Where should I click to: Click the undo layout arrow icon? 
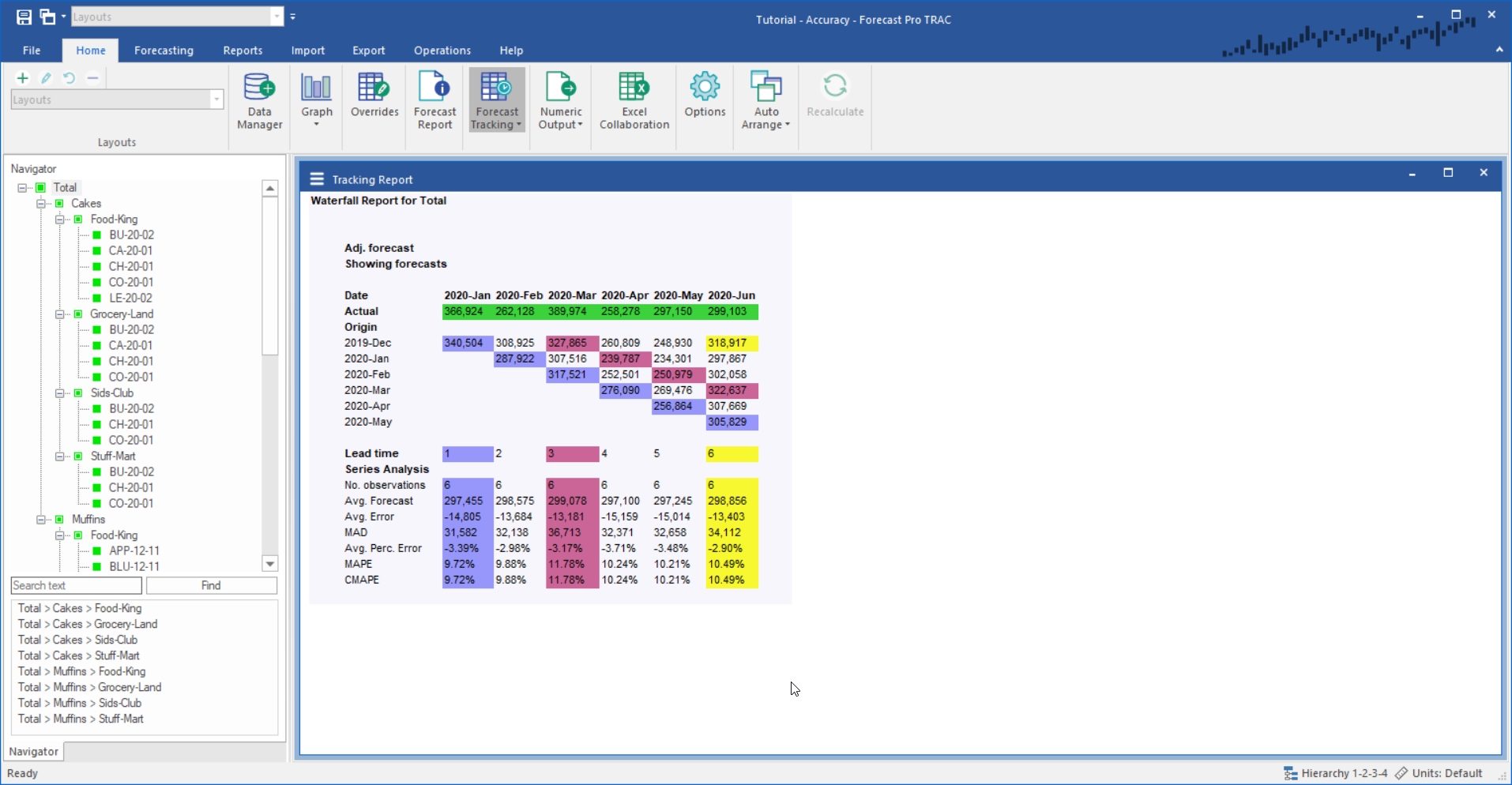(70, 78)
